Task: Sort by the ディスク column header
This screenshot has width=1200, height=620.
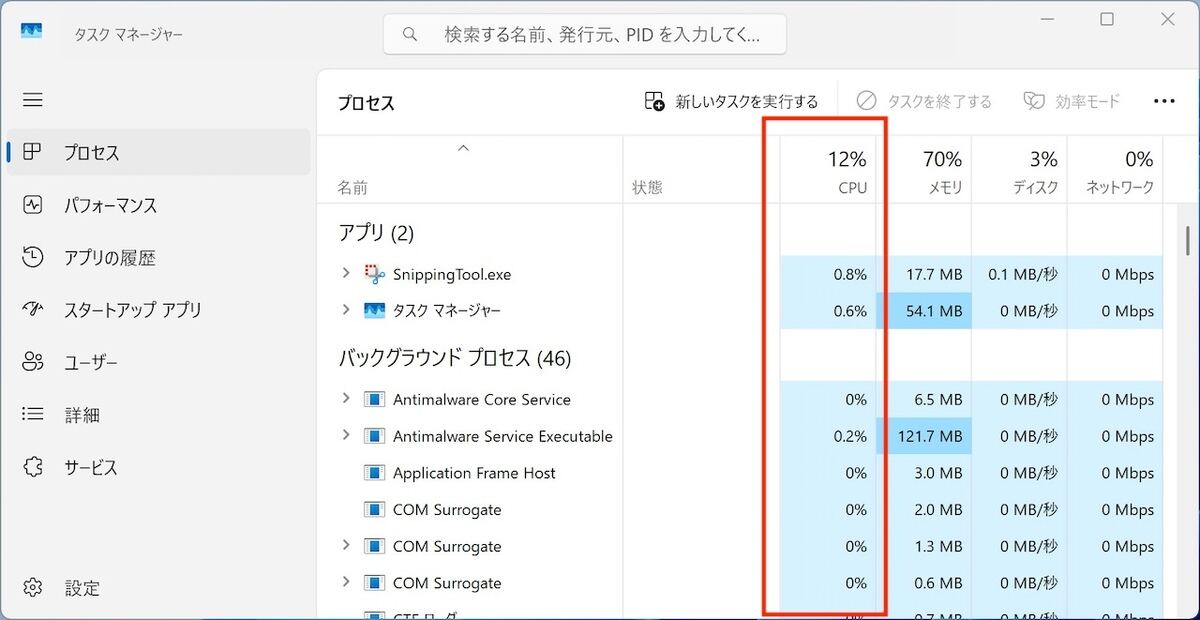Action: click(x=1019, y=170)
